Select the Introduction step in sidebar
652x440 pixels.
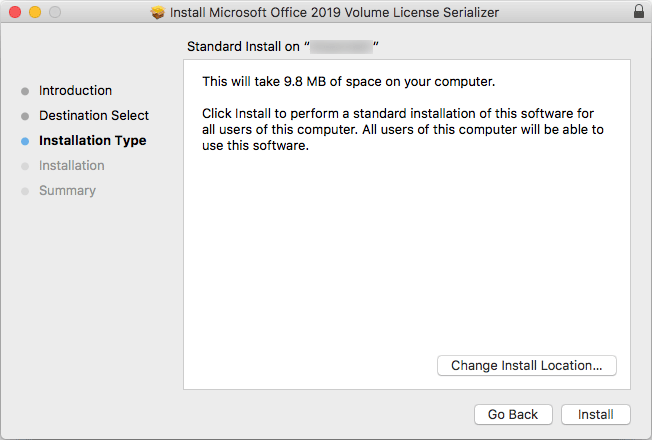pyautogui.click(x=75, y=90)
